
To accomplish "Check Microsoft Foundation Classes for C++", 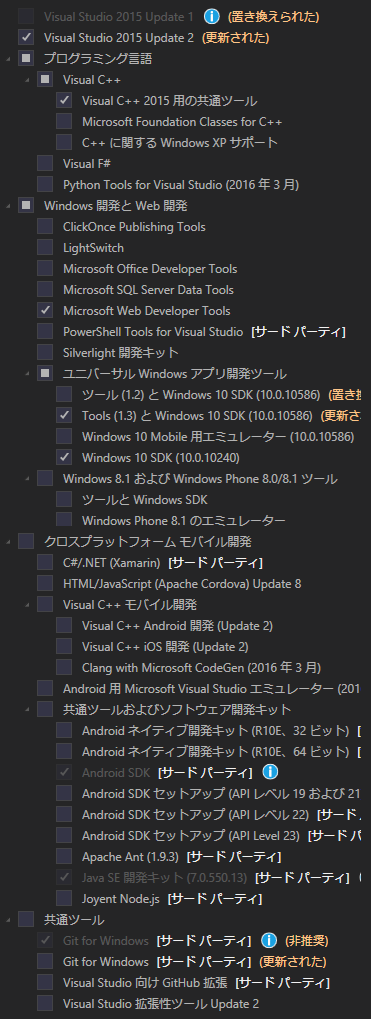I will (64, 122).
